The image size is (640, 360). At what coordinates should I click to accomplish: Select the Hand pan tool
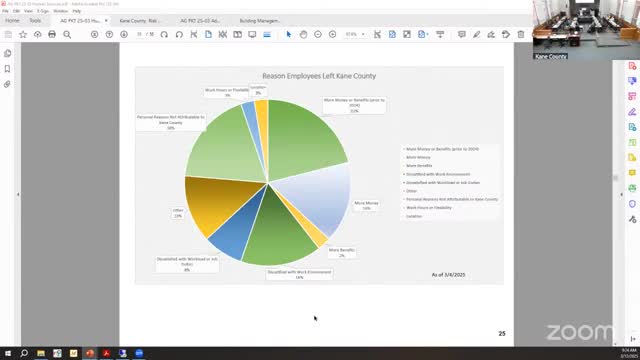pos(303,34)
